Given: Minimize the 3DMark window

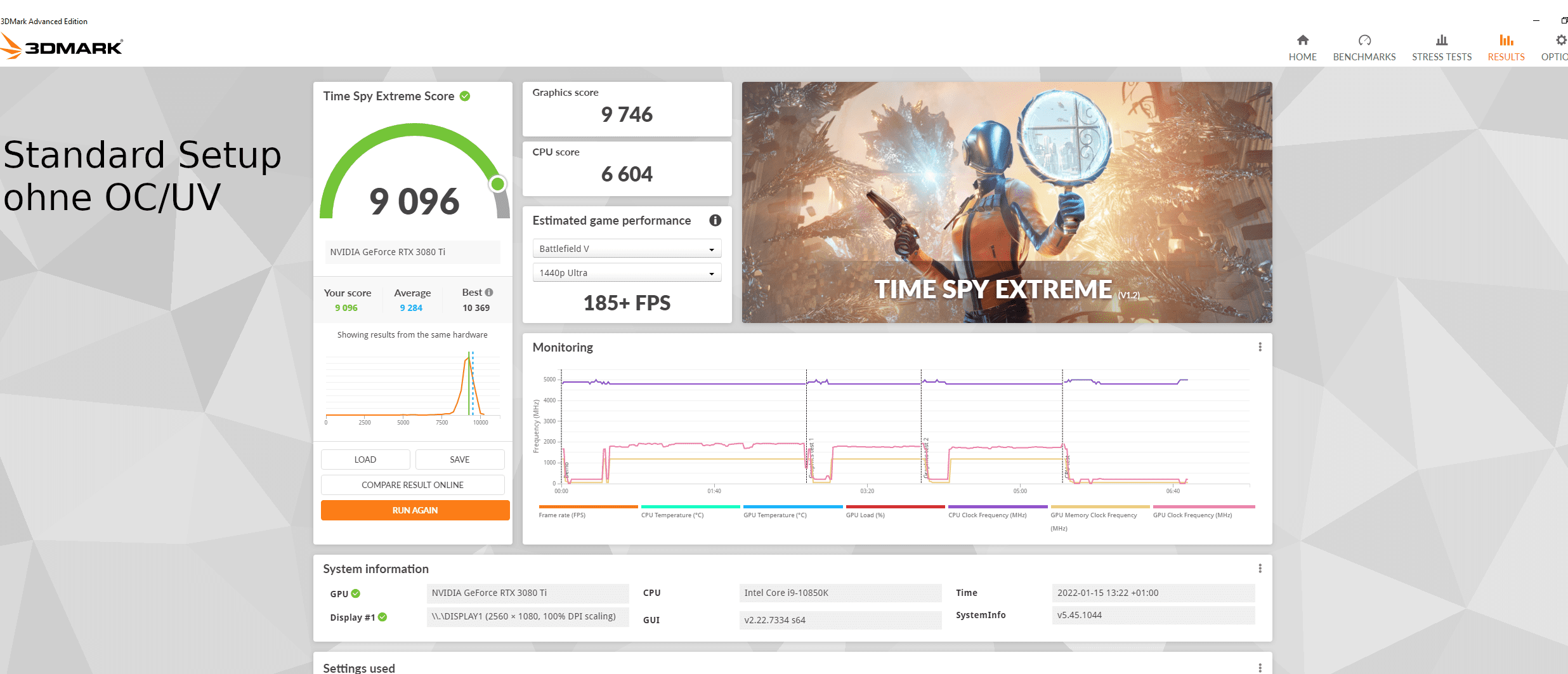Looking at the screenshot, I should [x=1536, y=21].
